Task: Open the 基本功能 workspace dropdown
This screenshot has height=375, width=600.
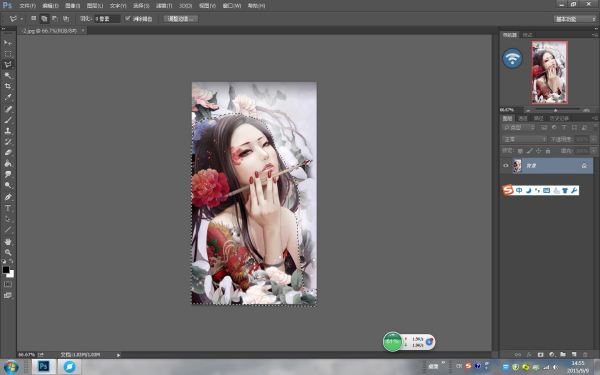Action: (x=575, y=19)
